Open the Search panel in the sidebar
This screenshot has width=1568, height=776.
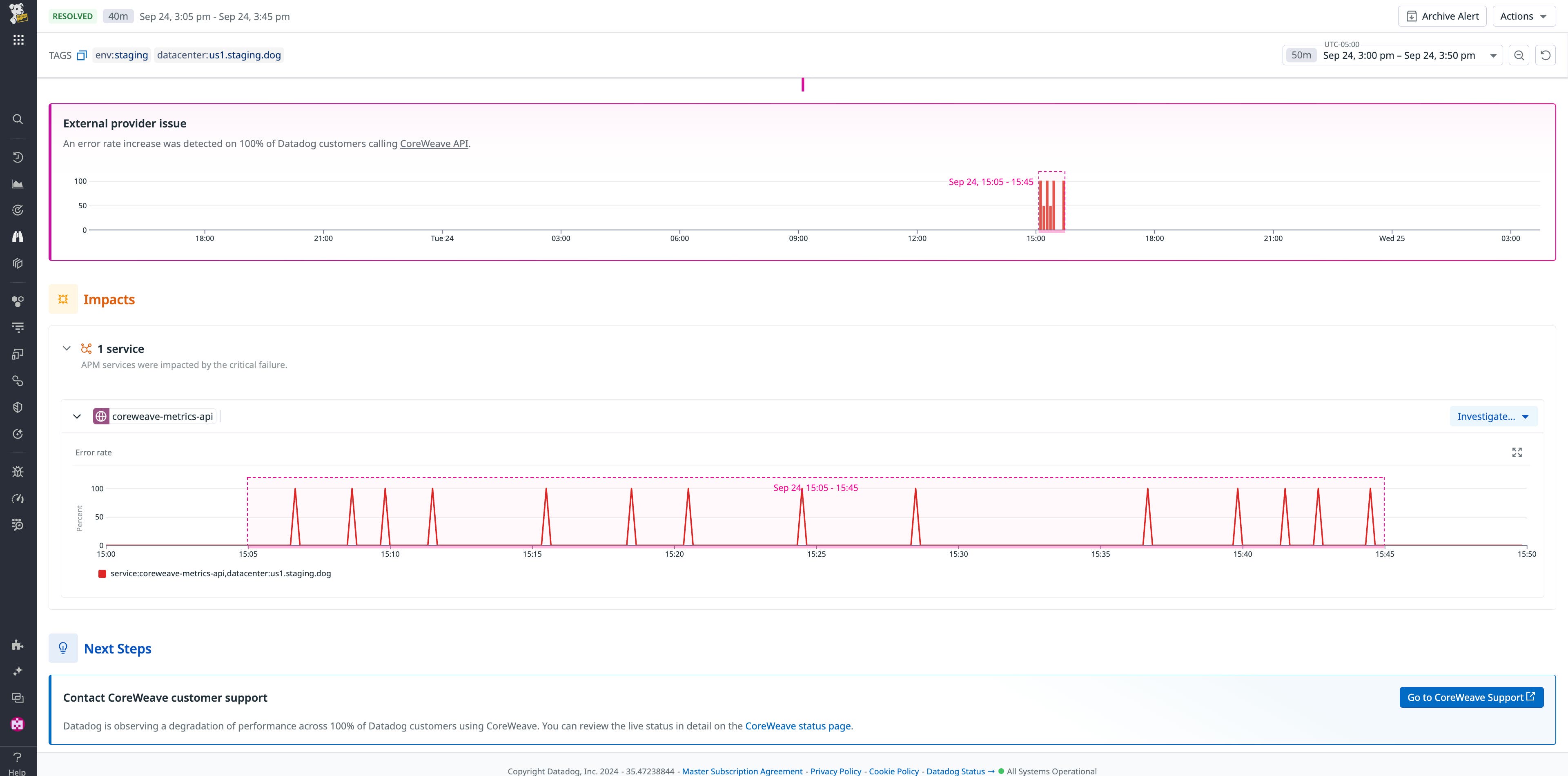coord(18,119)
